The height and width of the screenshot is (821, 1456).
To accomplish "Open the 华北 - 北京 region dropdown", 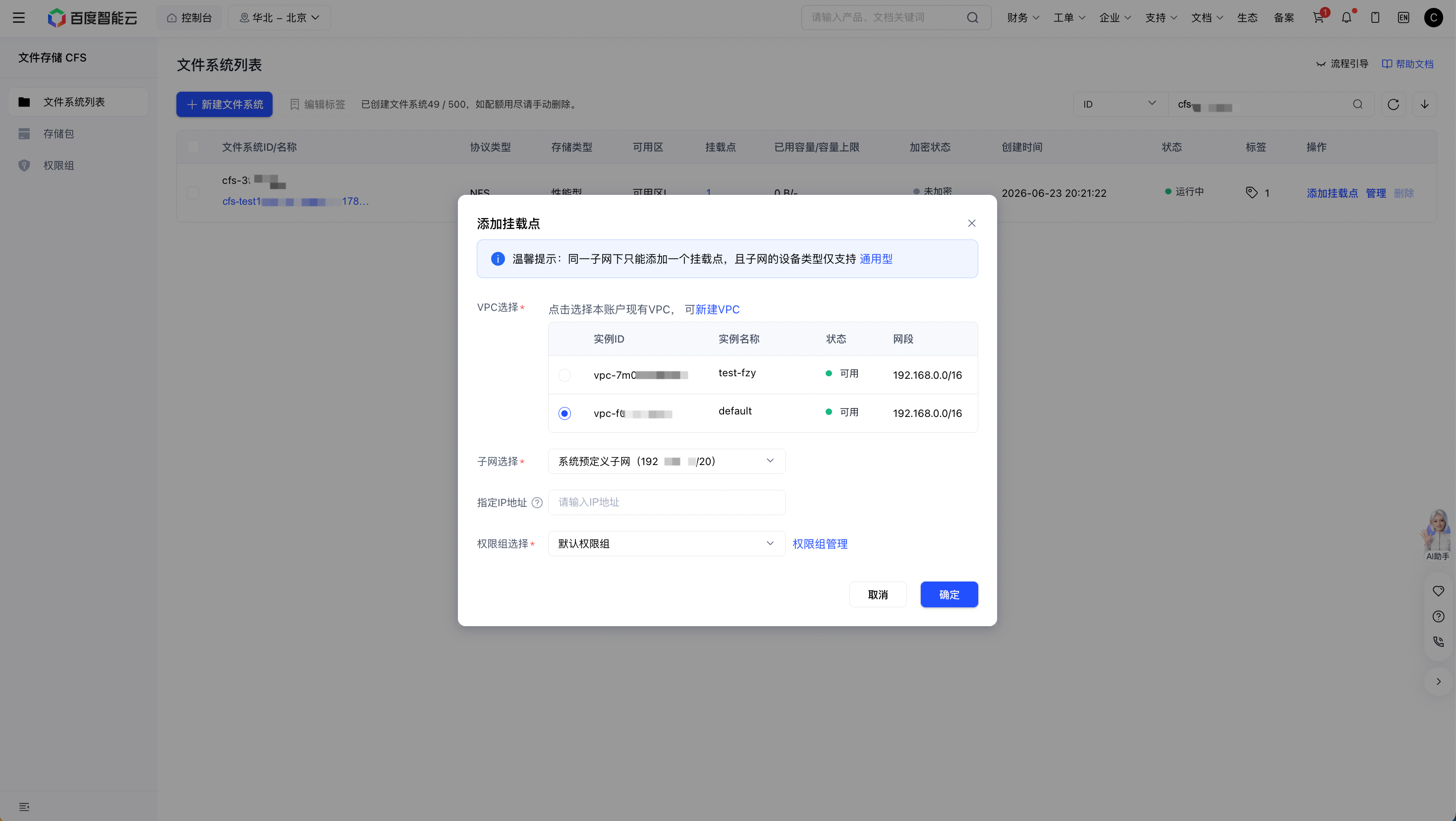I will (x=279, y=17).
